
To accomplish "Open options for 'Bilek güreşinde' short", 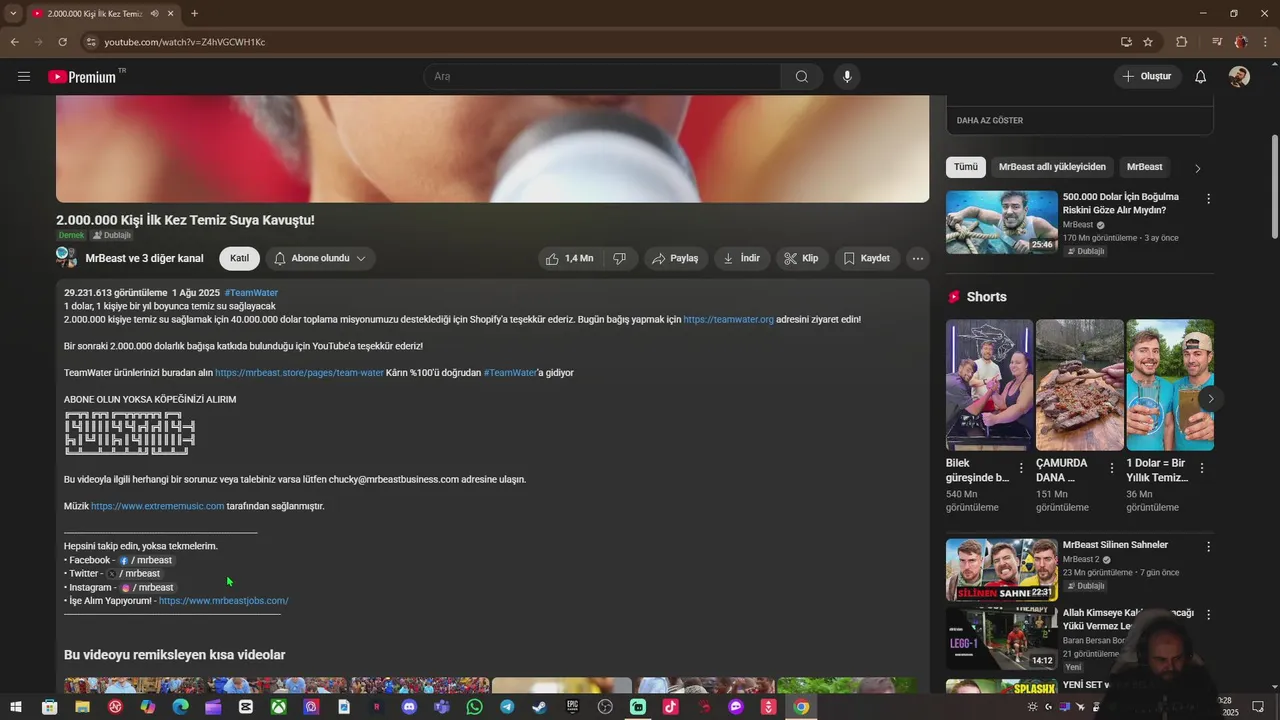I will point(1021,468).
